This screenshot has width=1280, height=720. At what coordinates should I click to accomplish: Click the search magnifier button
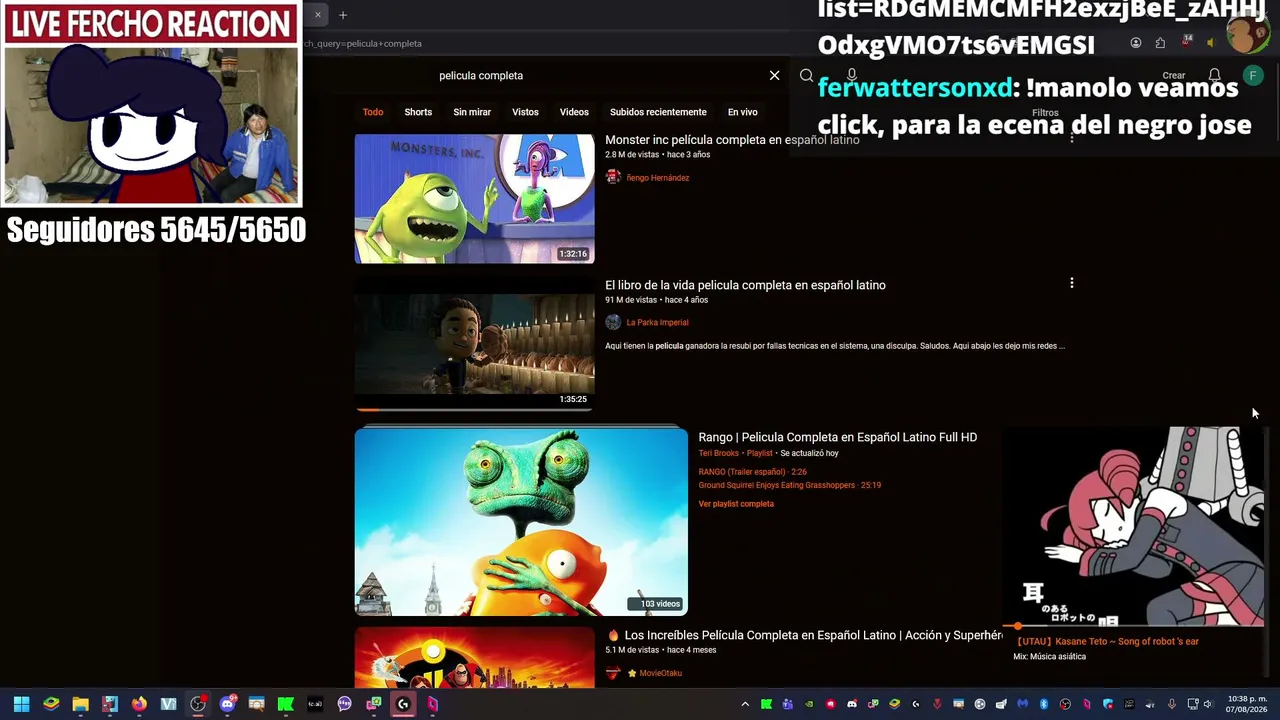806,75
